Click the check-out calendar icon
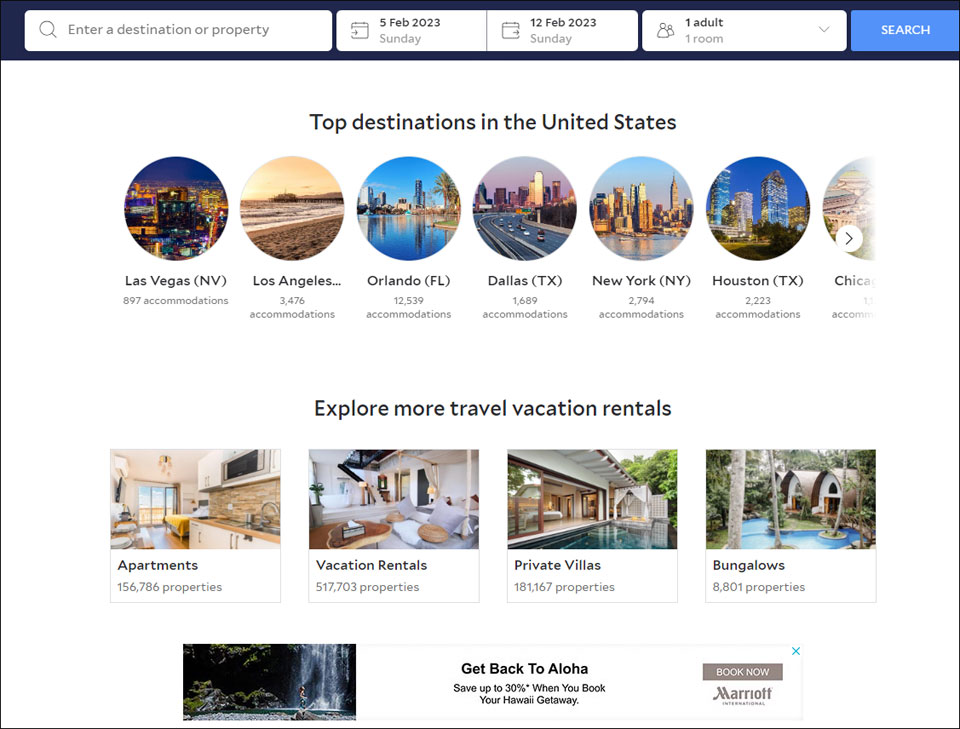 click(510, 30)
